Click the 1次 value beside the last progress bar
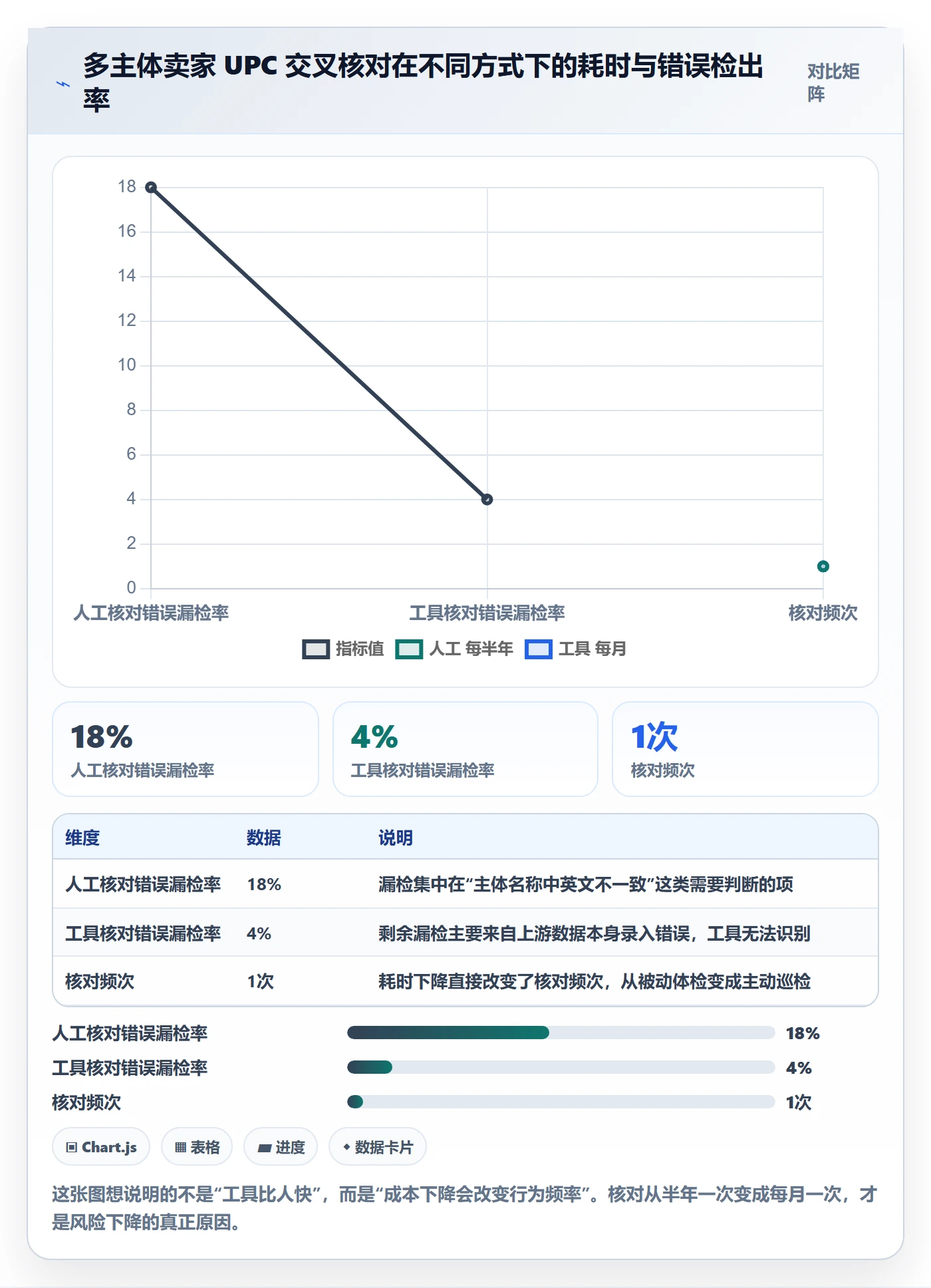931x1288 pixels. [799, 1102]
